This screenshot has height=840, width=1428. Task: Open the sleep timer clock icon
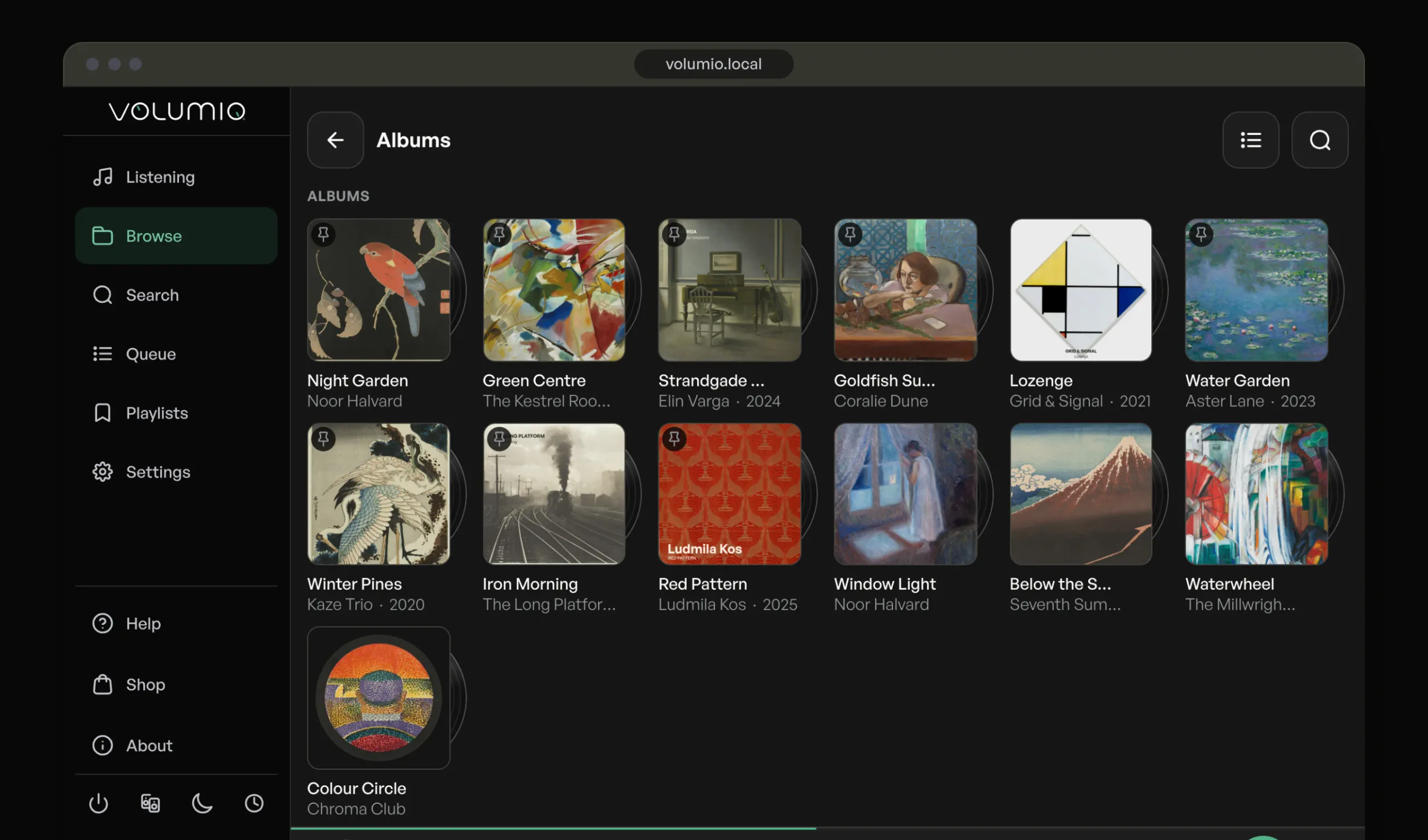(254, 803)
